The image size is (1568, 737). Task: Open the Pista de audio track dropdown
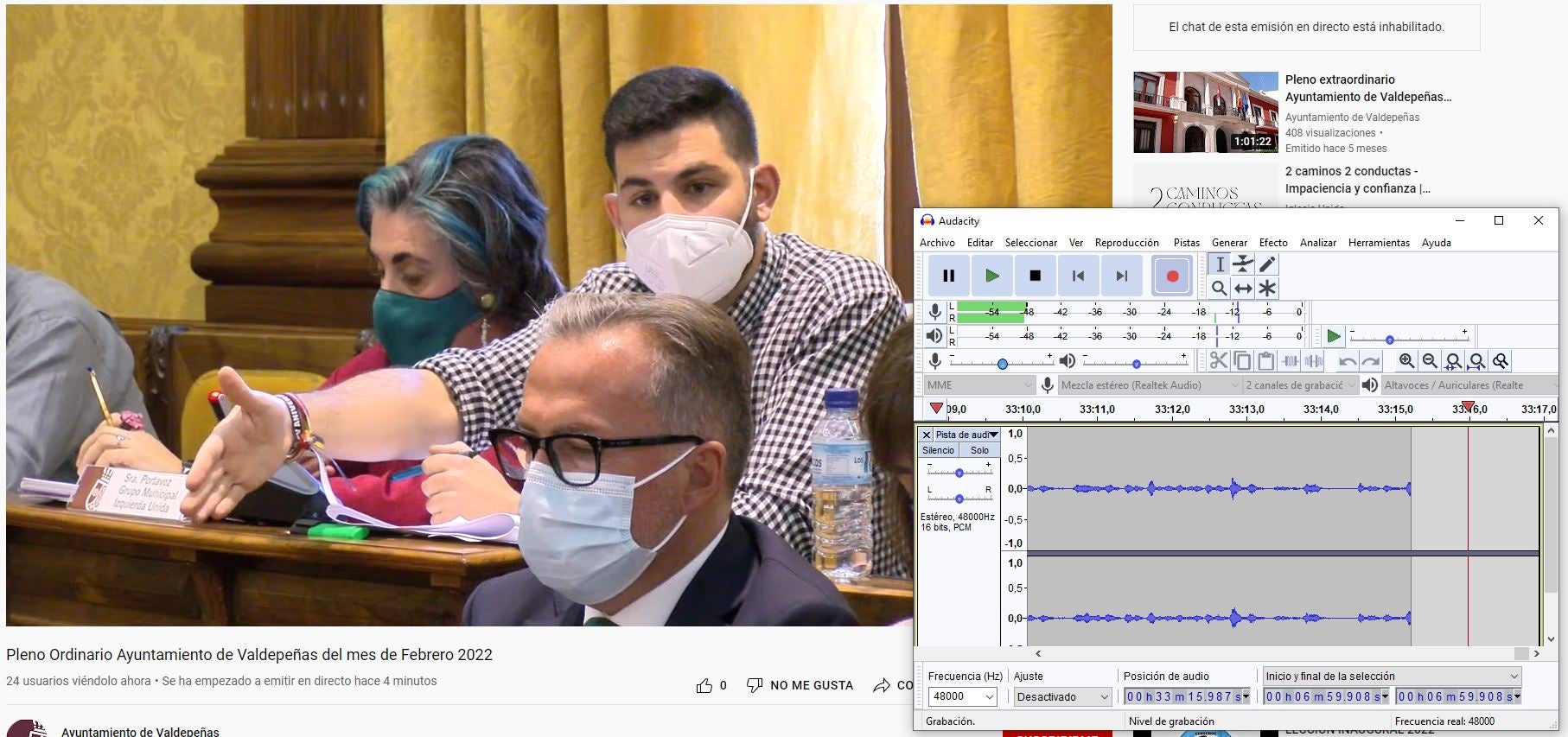(966, 435)
